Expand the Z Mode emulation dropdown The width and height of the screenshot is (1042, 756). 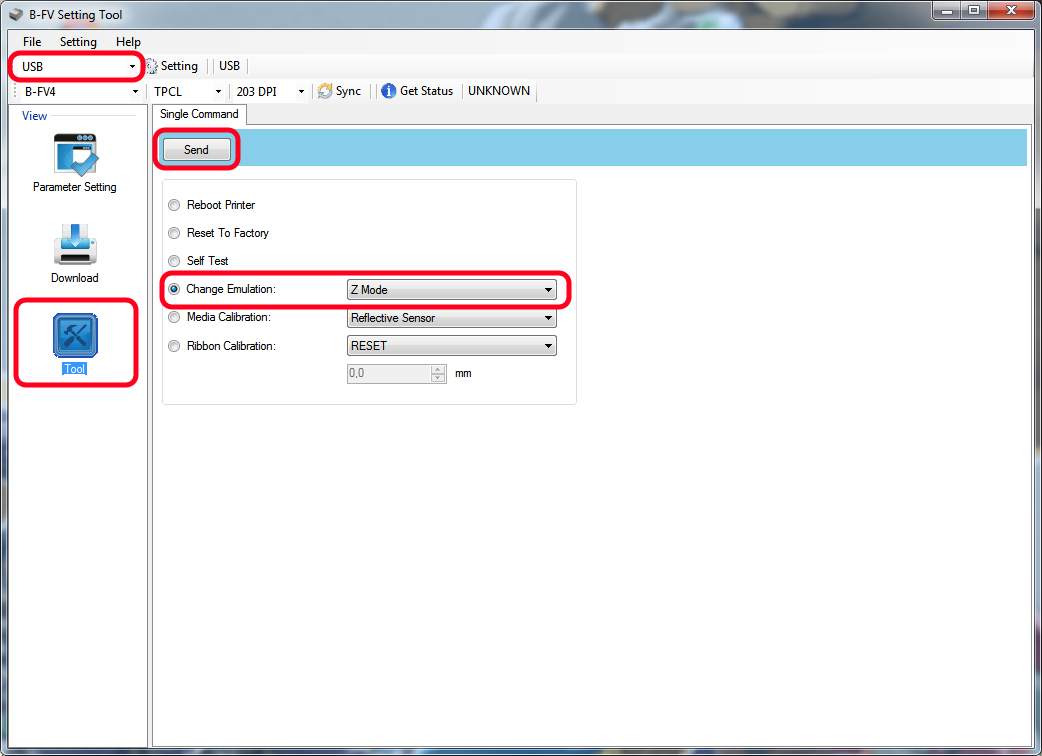[452, 290]
